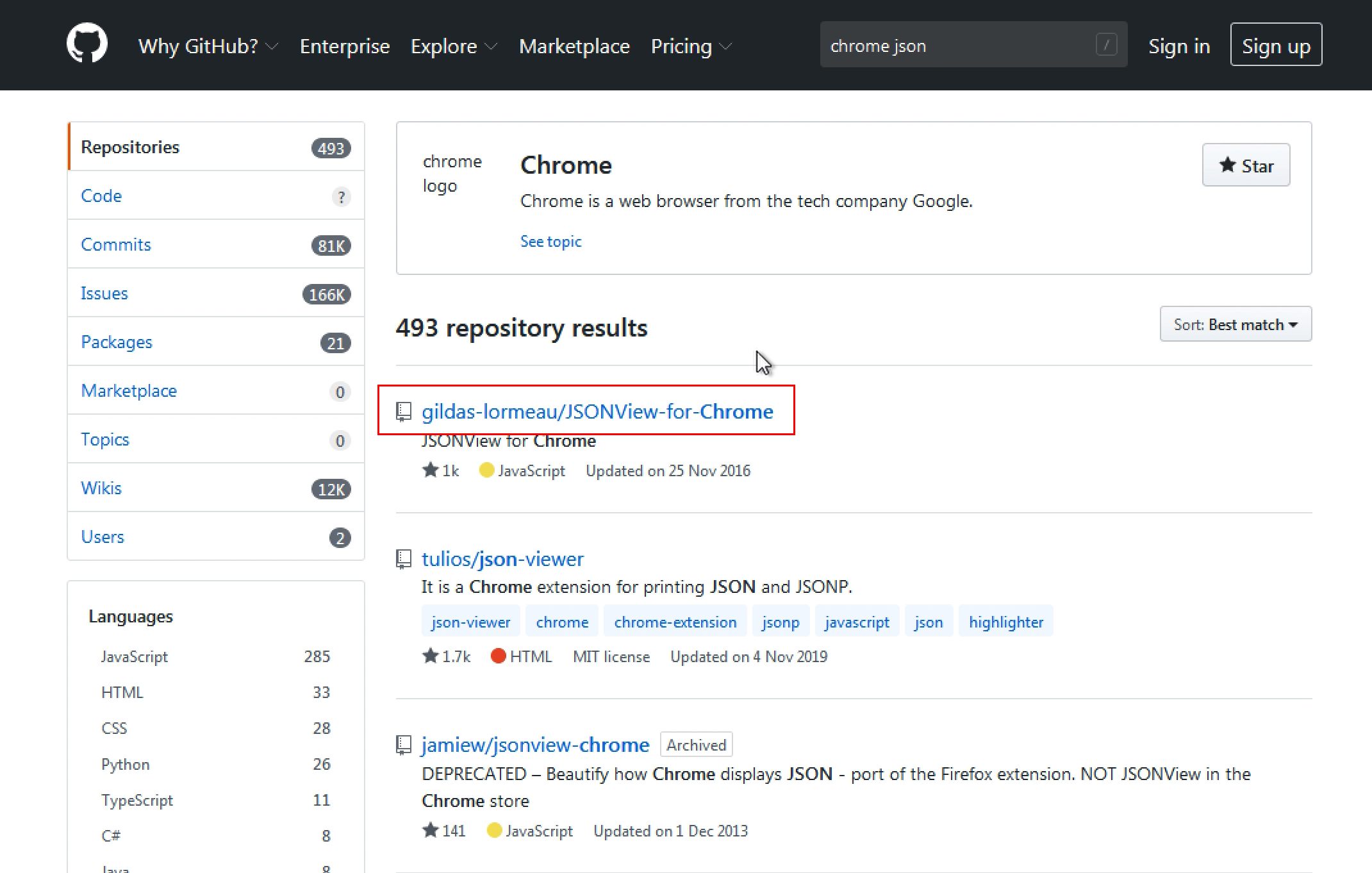1372x873 pixels.
Task: Click the Sign up button
Action: 1276,45
